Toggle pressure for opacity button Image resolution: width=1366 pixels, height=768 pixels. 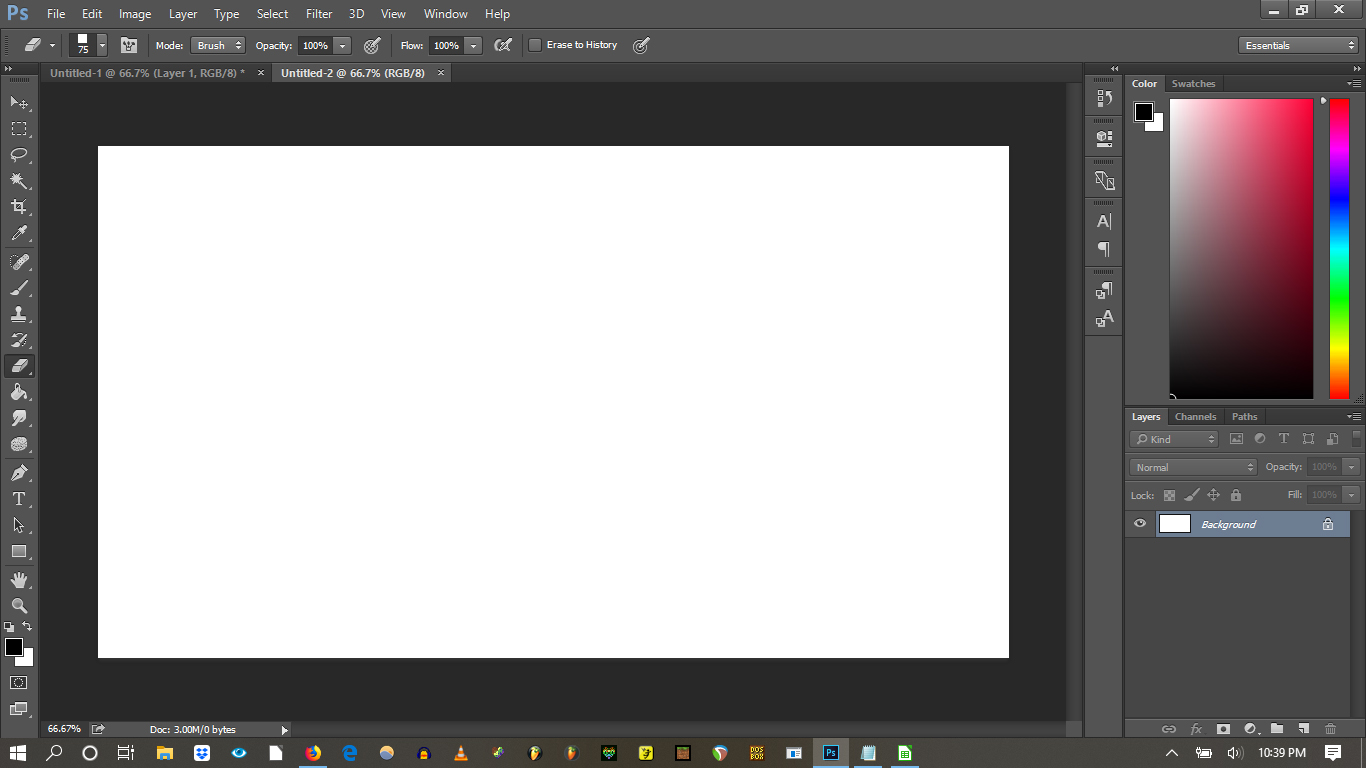click(372, 45)
